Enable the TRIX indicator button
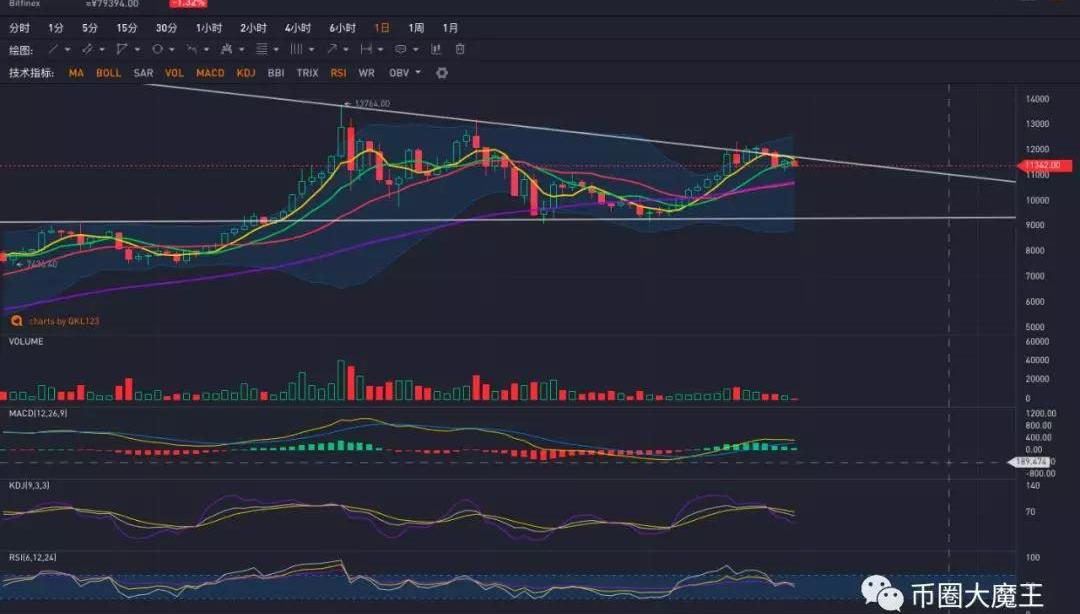Screen dimensions: 1080x614 307,73
